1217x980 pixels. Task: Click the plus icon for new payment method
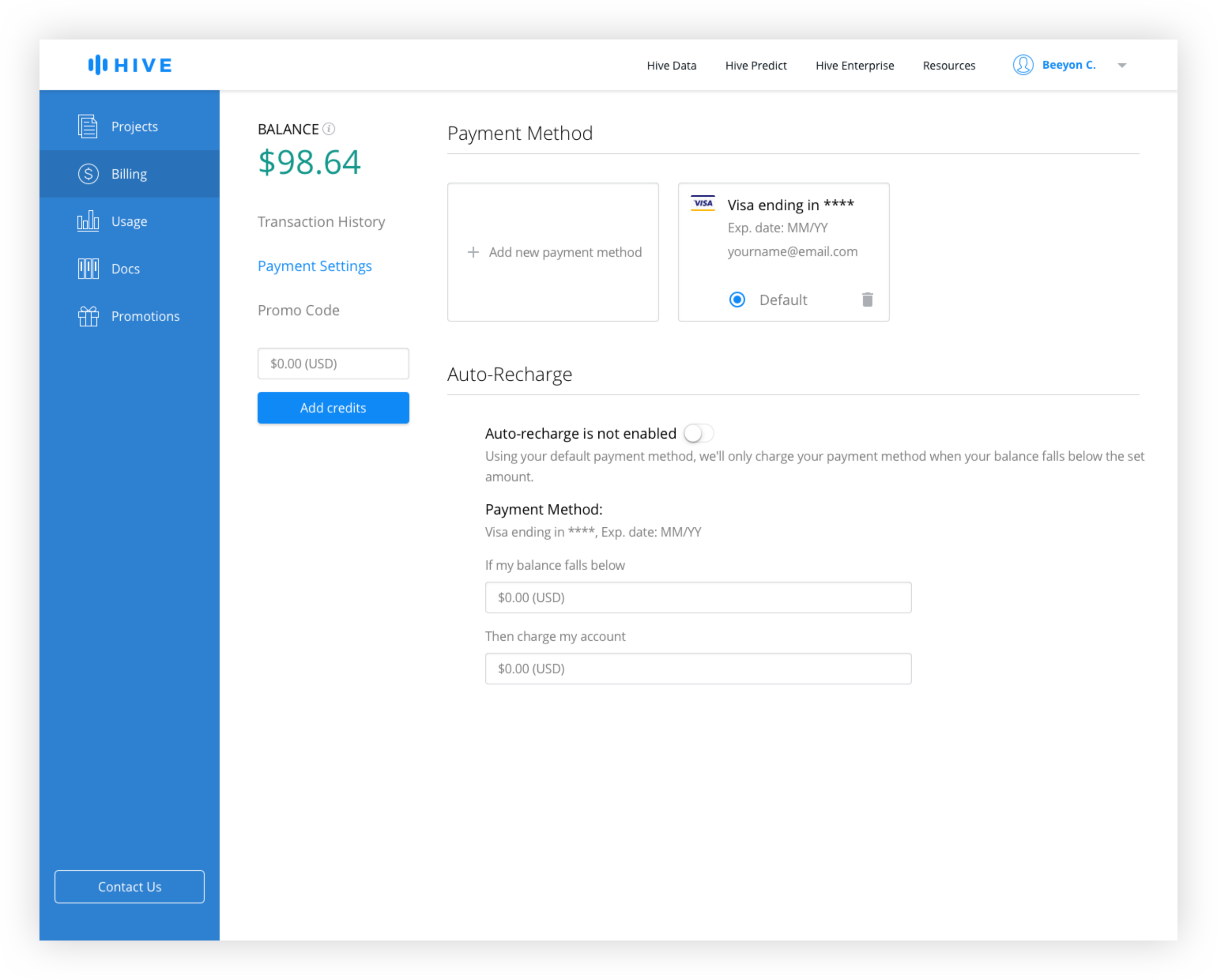click(473, 252)
